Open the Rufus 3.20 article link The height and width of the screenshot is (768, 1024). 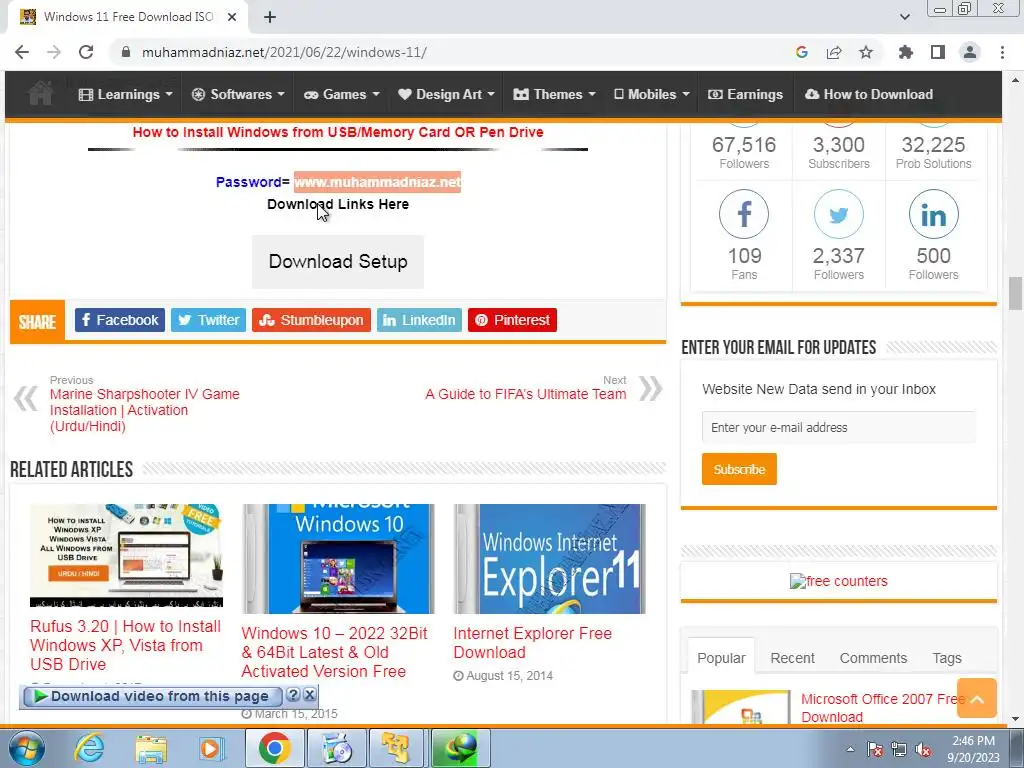click(x=125, y=645)
